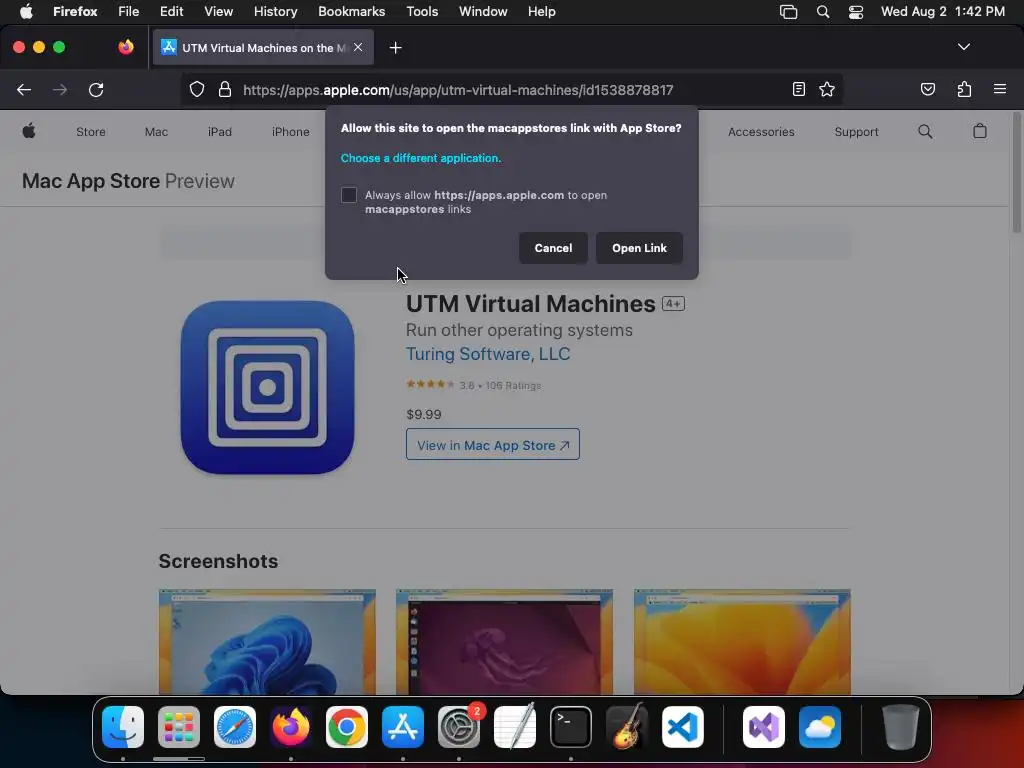The image size is (1024, 768).
Task: Click the pinned Firefox View tab icon
Action: coord(125,47)
